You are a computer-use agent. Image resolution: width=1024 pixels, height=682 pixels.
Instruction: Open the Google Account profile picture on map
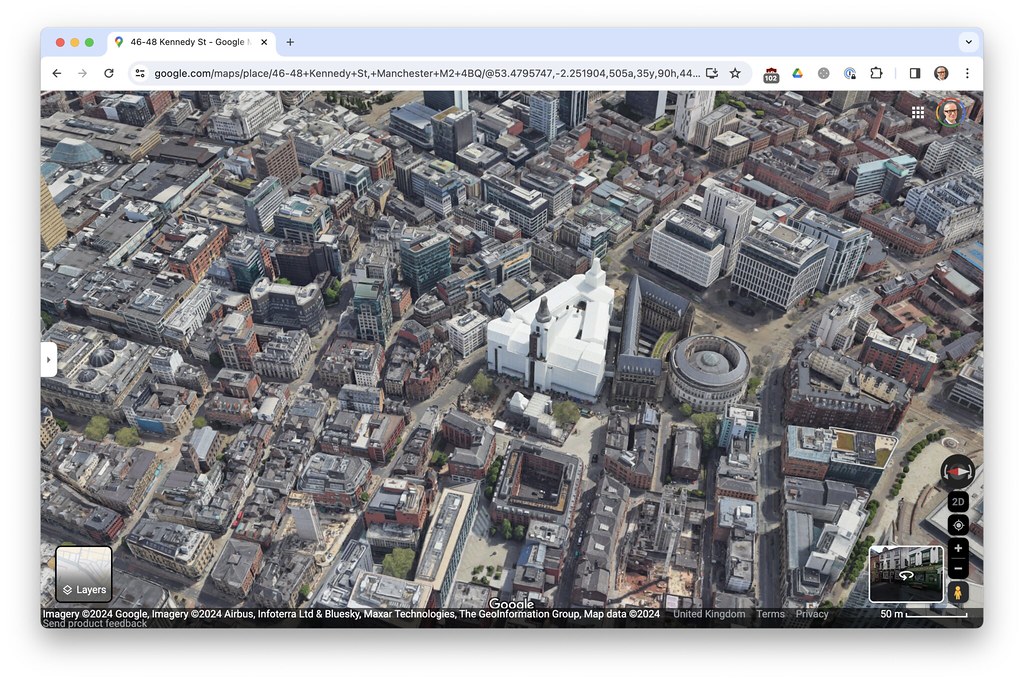coord(950,112)
